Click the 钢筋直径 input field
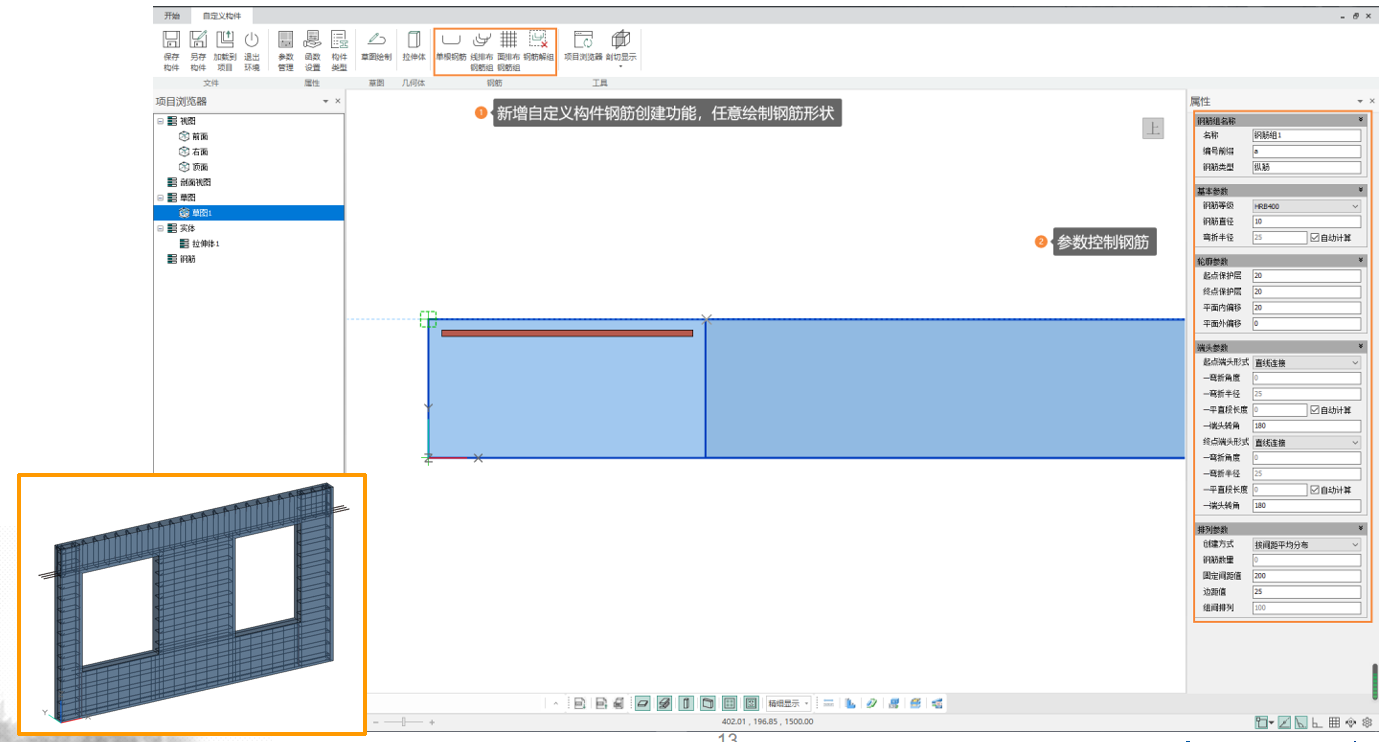1392x742 pixels. point(1306,222)
